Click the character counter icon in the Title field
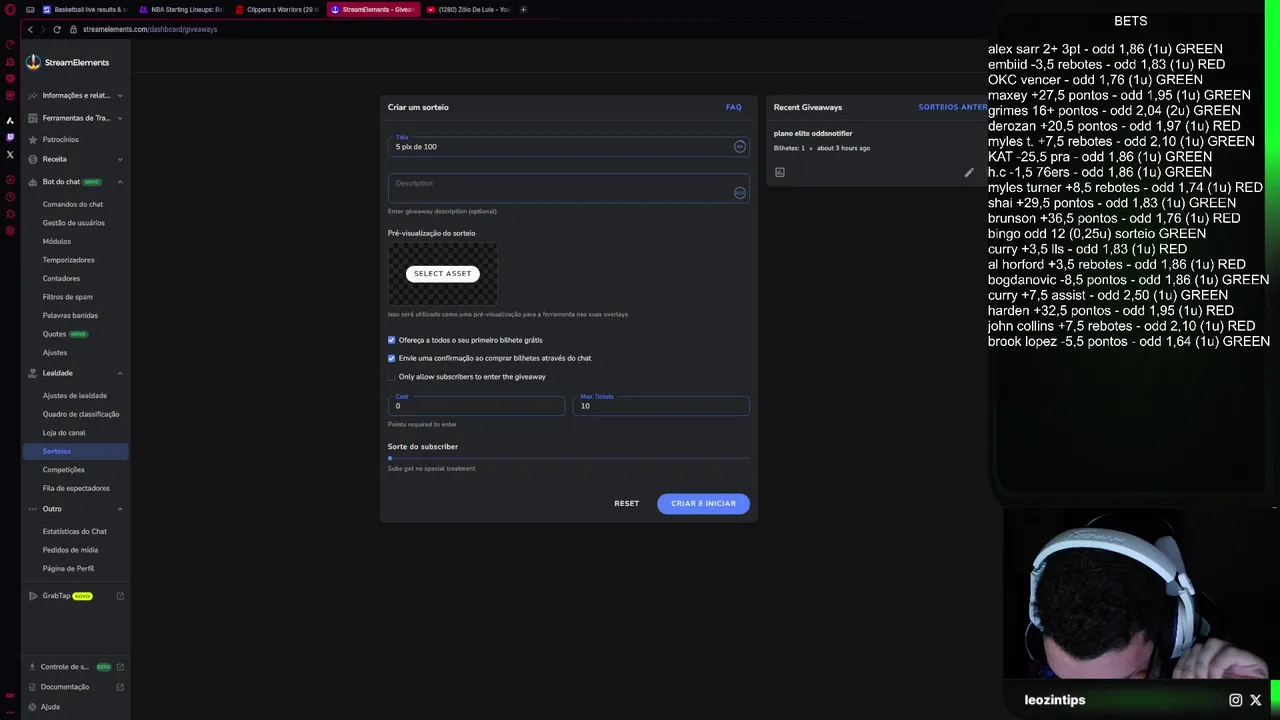This screenshot has width=1280, height=720. 740,147
